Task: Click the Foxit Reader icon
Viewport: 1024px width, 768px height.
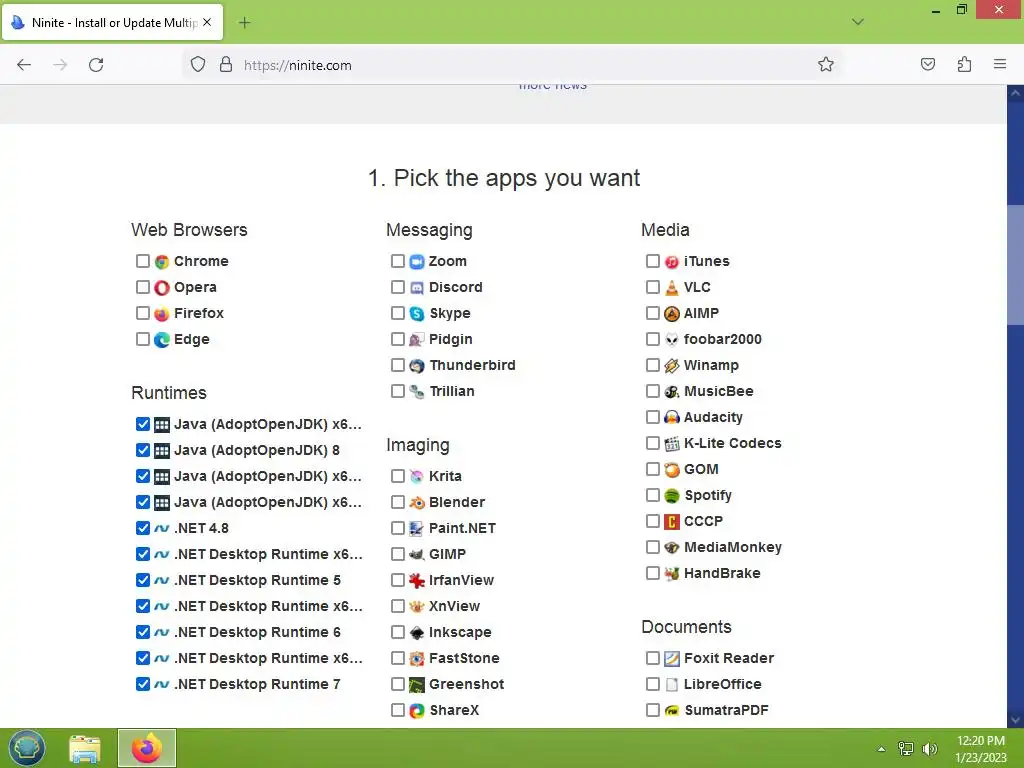Action: [671, 658]
